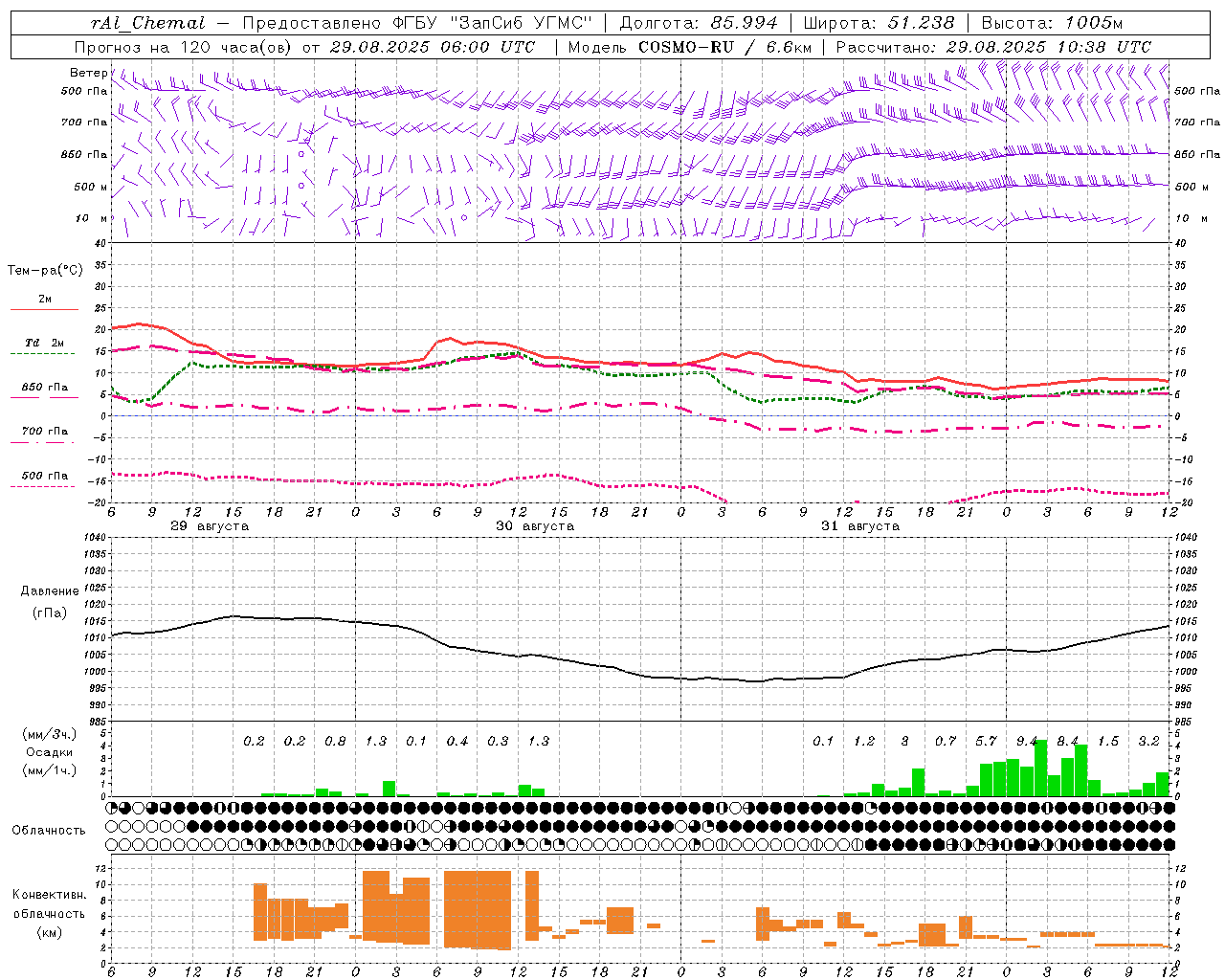
Task: Click the 700 гПа temperature legend entry
Action: (x=45, y=432)
